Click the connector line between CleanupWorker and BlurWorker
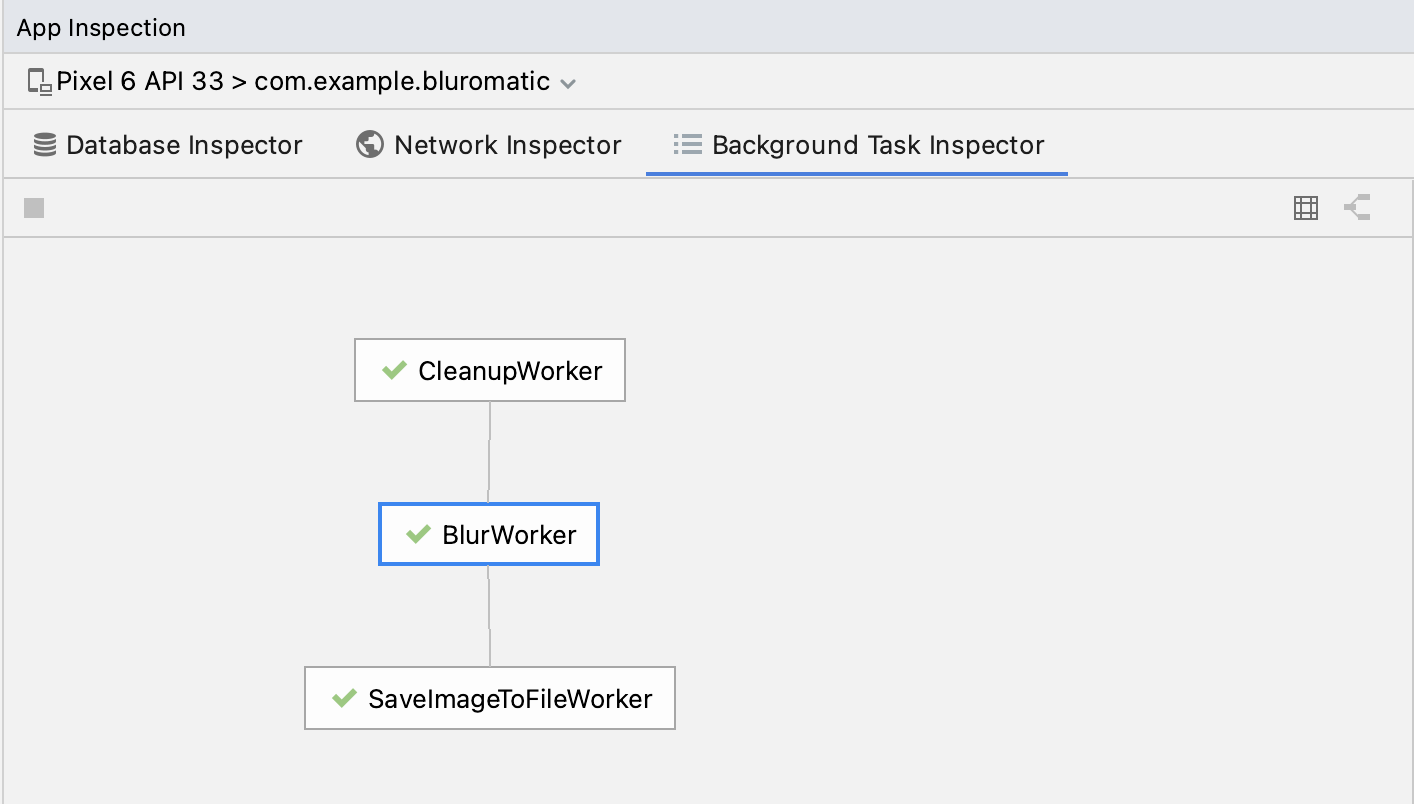This screenshot has height=804, width=1414. [489, 452]
